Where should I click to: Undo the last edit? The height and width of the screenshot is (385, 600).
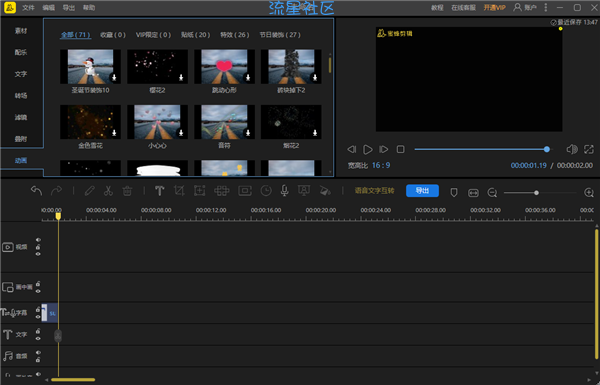click(x=36, y=191)
